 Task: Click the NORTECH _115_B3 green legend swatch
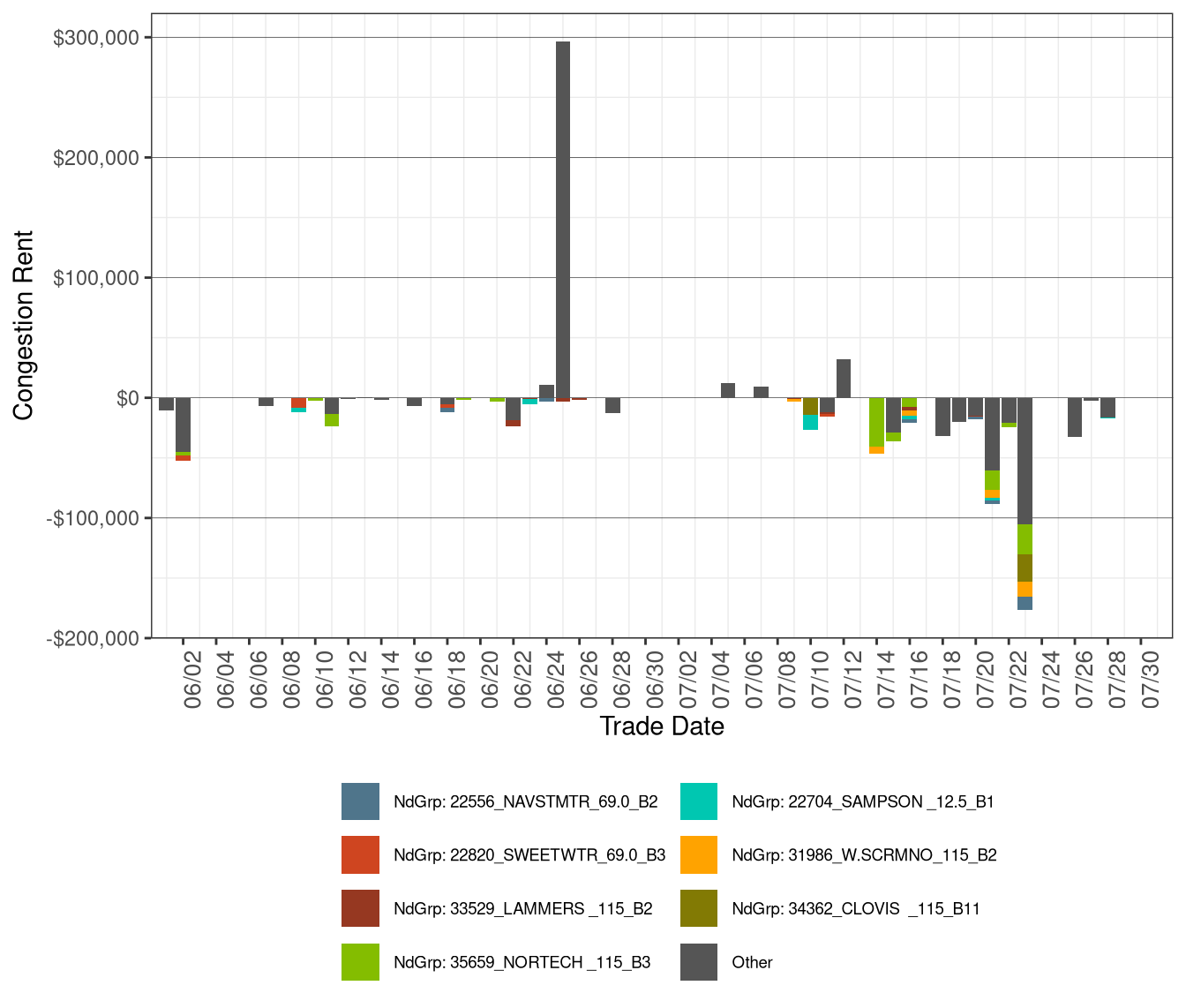click(360, 962)
